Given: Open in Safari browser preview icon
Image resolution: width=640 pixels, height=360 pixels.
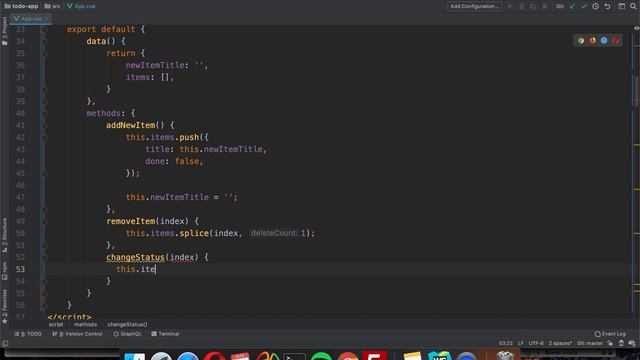Looking at the screenshot, I should pos(604,40).
